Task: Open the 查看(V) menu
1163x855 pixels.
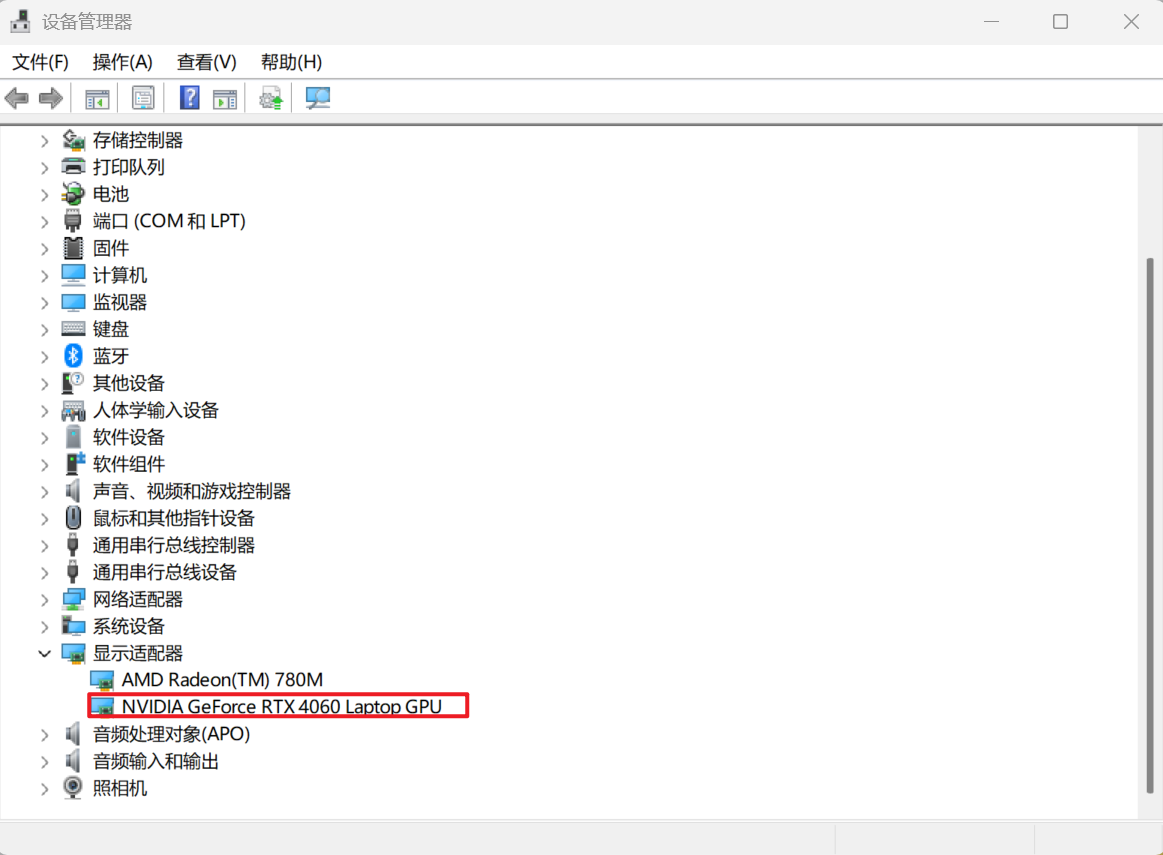Action: 206,62
